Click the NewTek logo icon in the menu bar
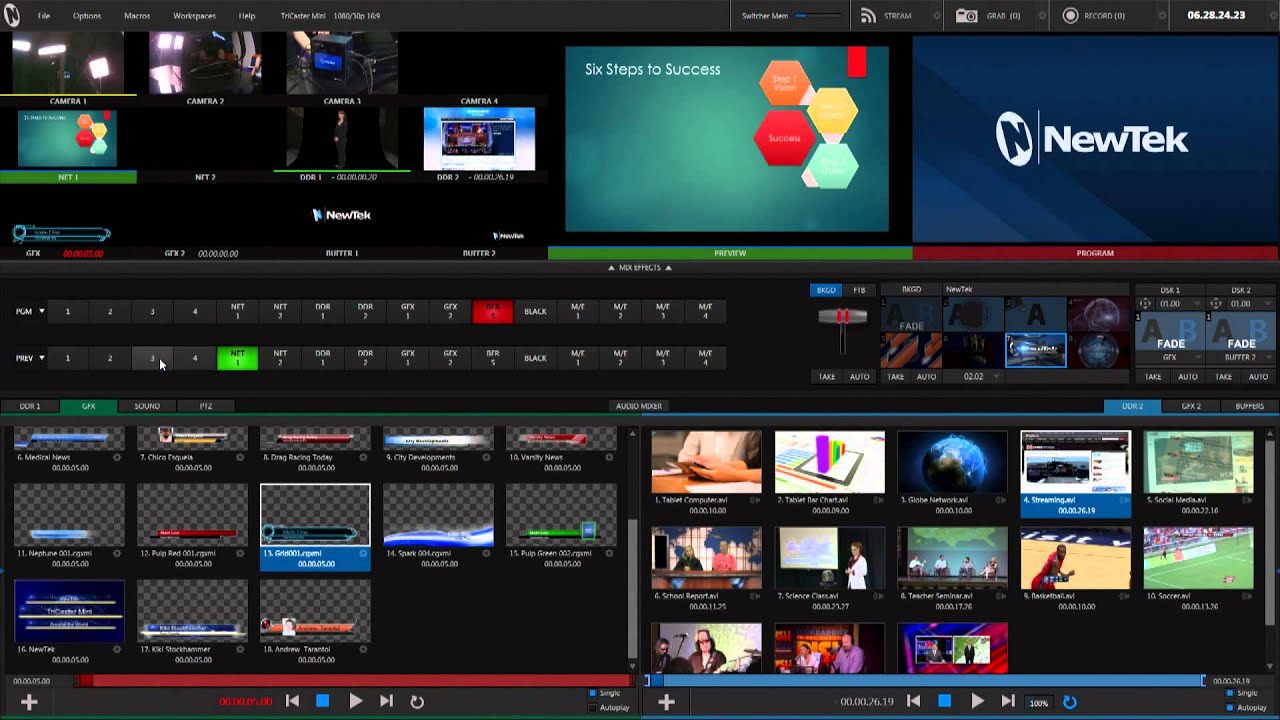Screen dimensions: 1280x720 [x=11, y=15]
